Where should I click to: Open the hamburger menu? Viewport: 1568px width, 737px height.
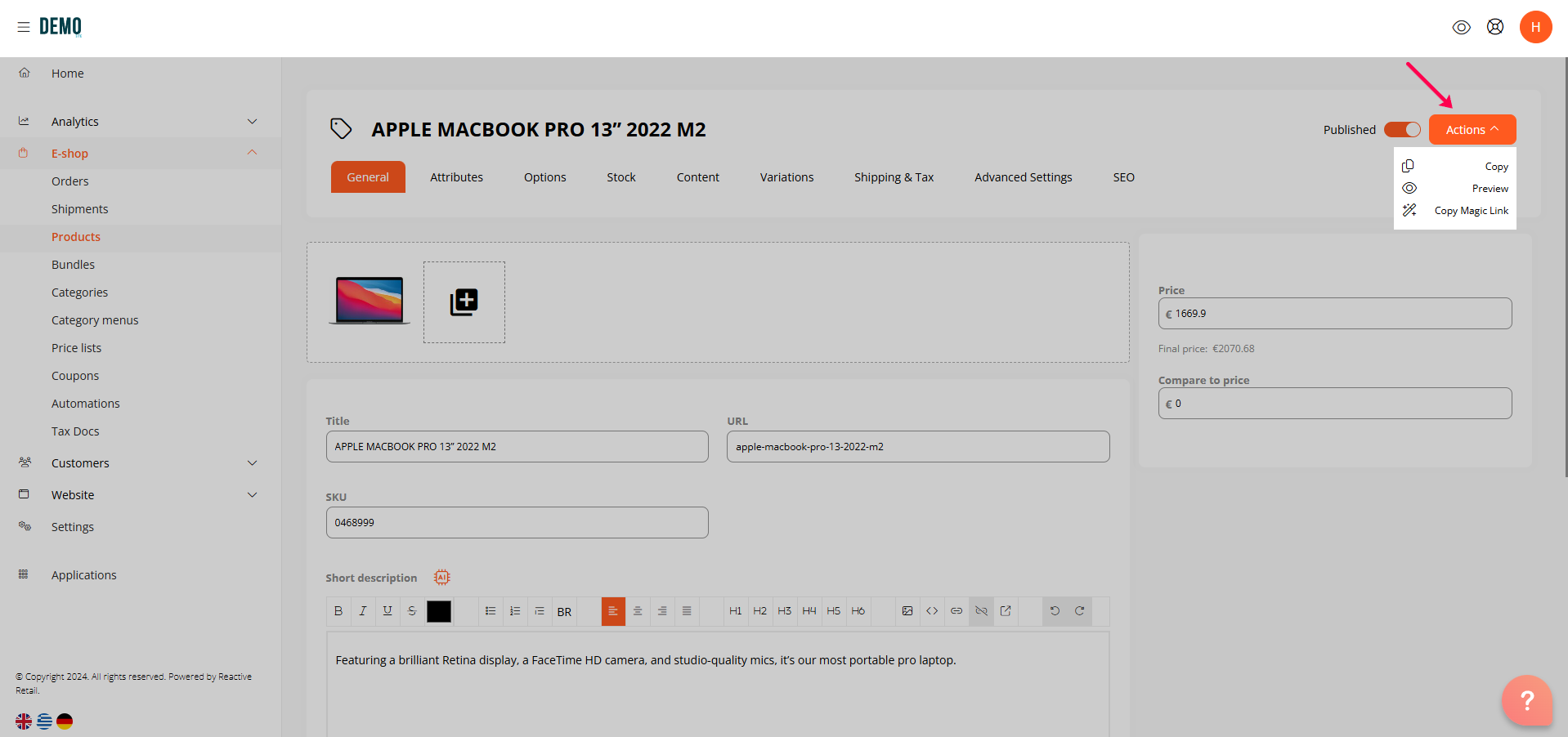24,27
